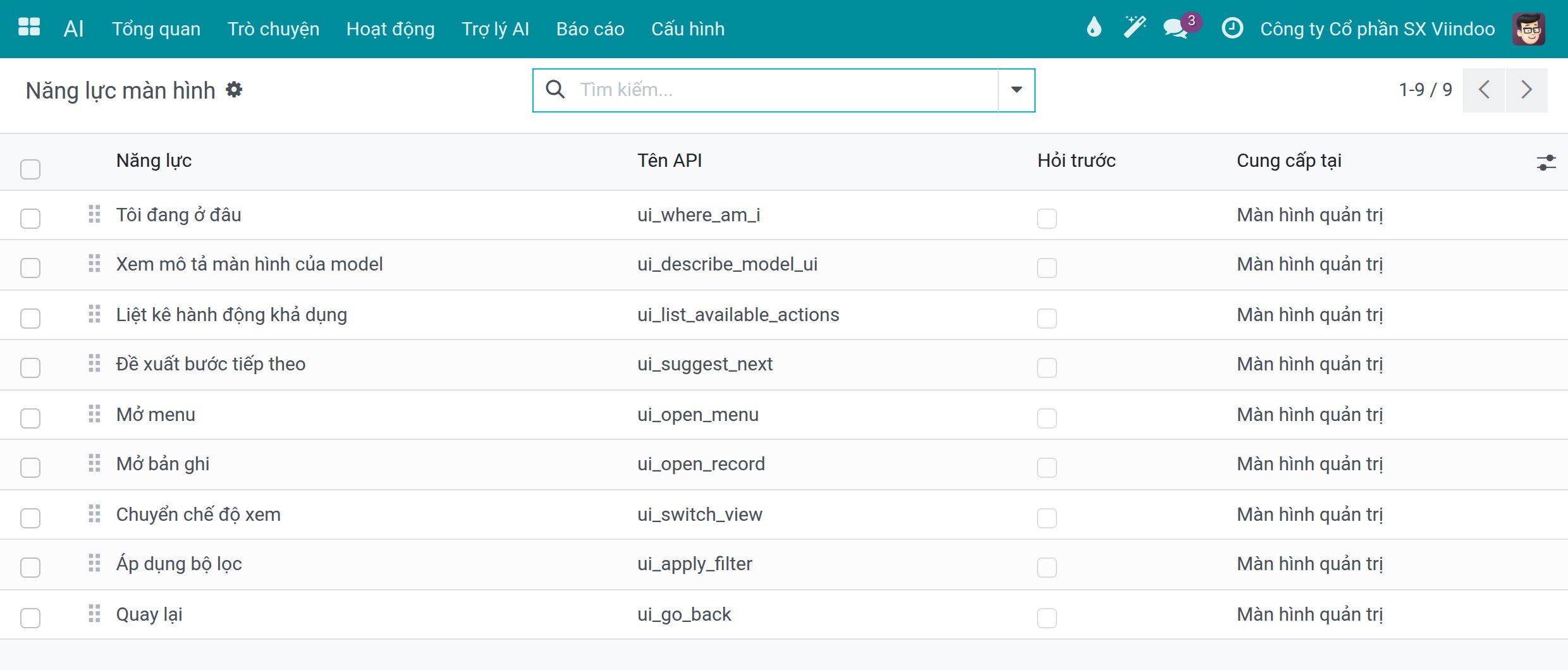Expand the search options dropdown arrow

point(1016,90)
